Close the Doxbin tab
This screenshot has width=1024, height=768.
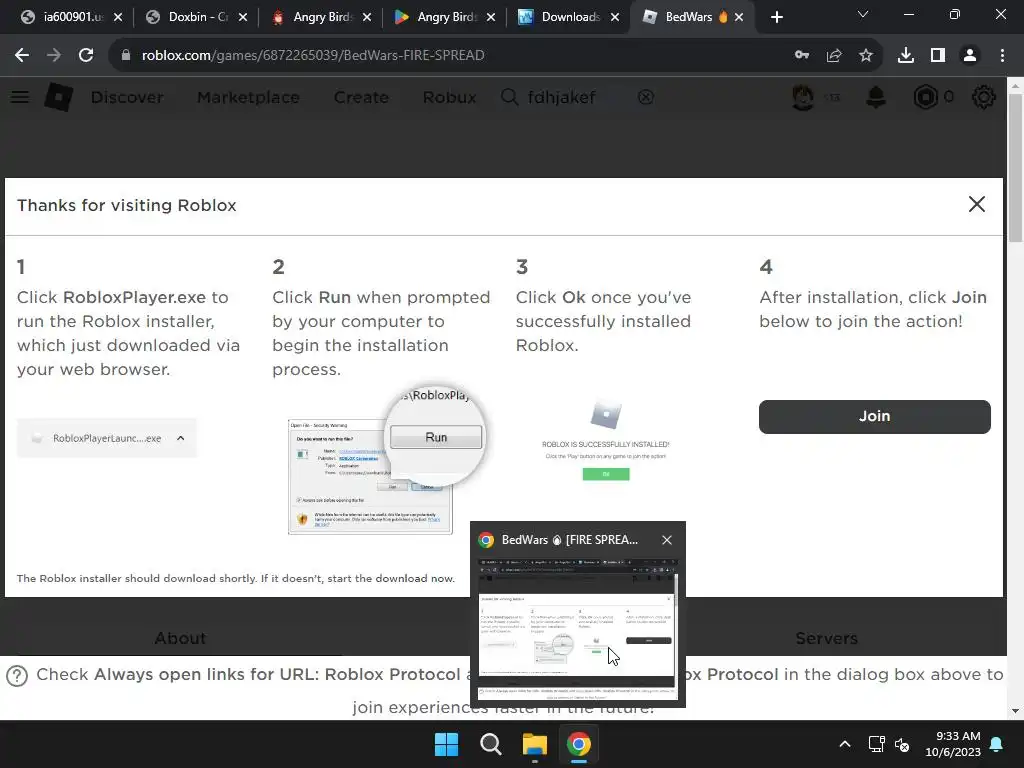(243, 17)
